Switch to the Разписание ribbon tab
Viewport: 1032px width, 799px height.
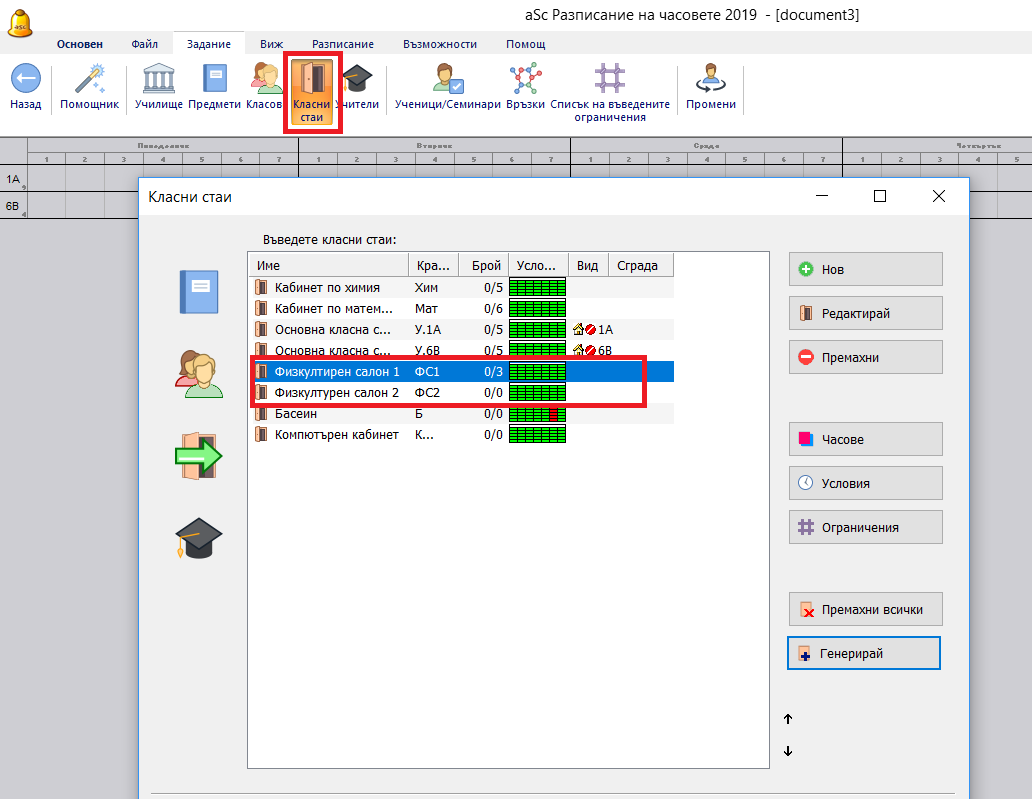[x=342, y=44]
